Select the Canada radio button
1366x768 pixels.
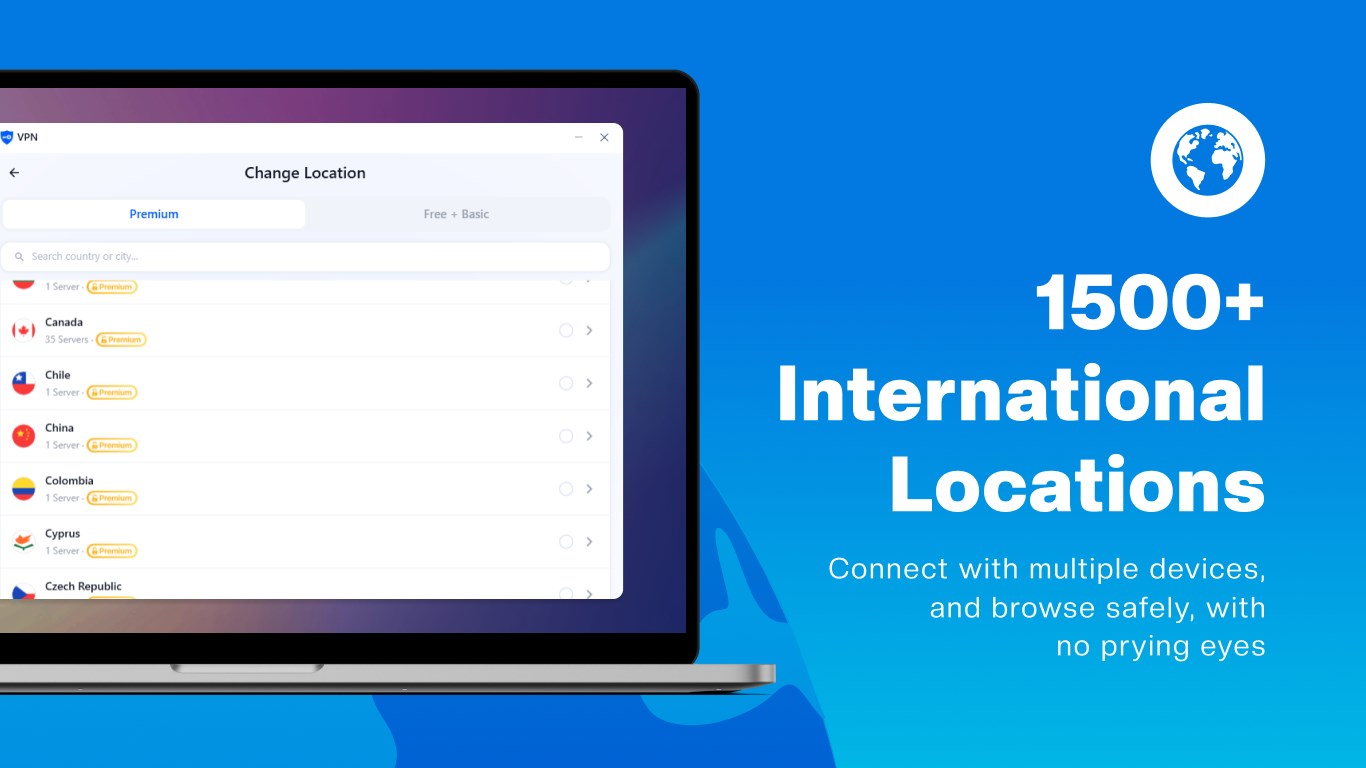coord(566,330)
